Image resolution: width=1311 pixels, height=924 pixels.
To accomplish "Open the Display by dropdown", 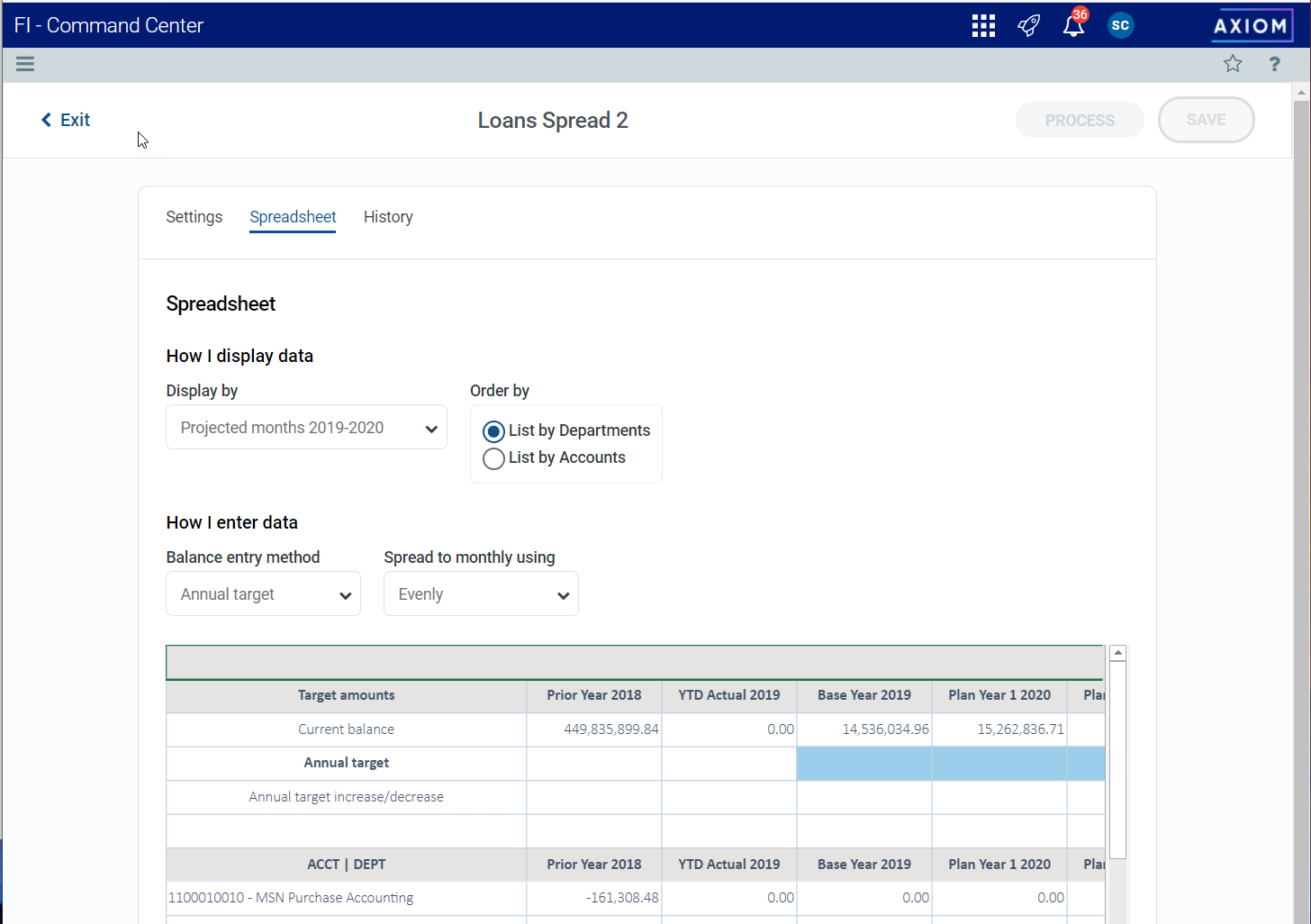I will [x=306, y=428].
